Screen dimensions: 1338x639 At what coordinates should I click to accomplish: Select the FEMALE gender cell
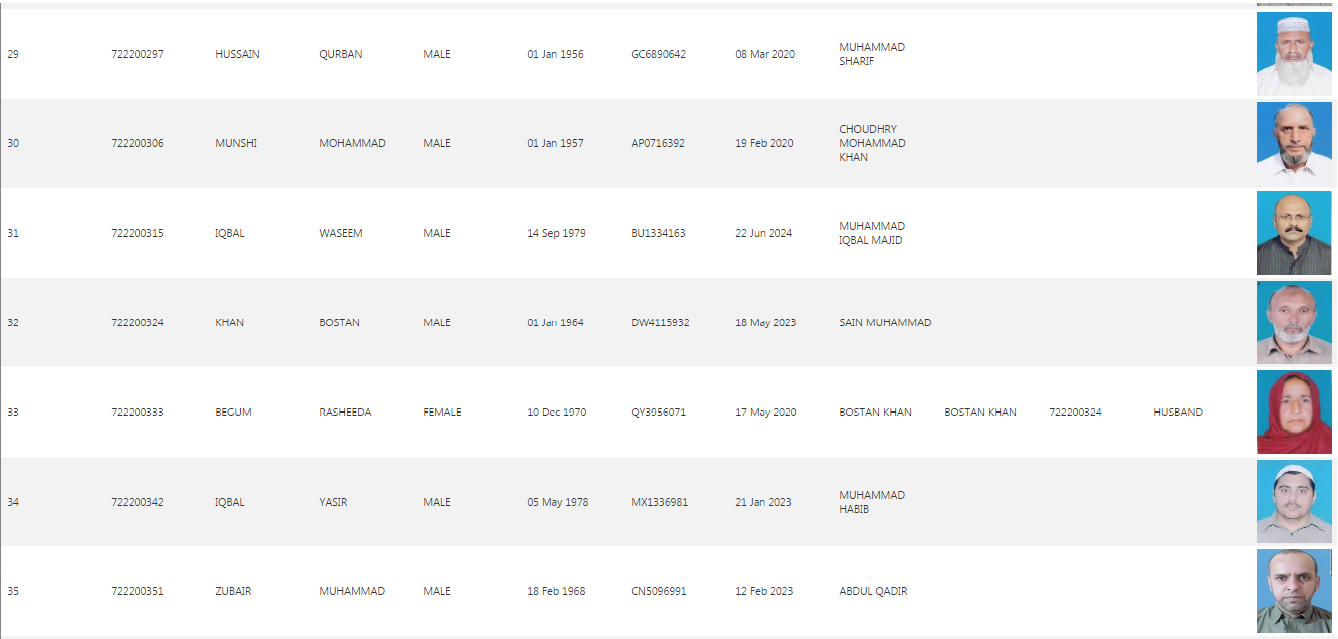442,412
